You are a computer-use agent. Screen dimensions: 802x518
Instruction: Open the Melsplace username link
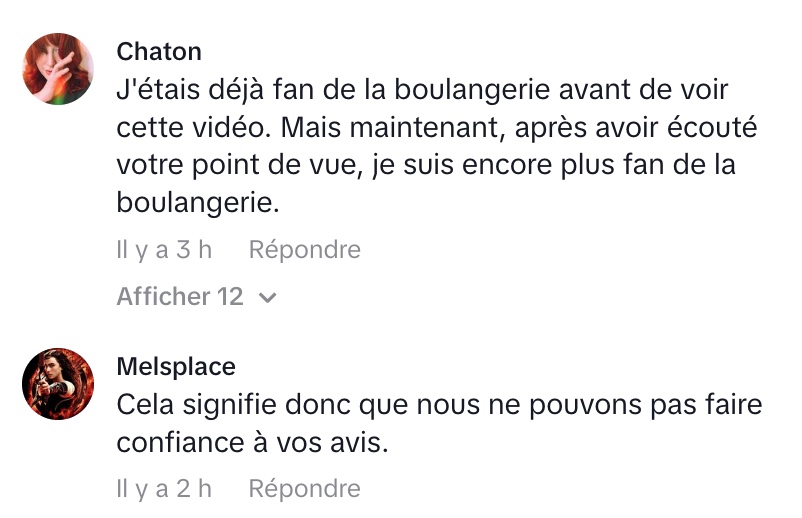point(176,367)
